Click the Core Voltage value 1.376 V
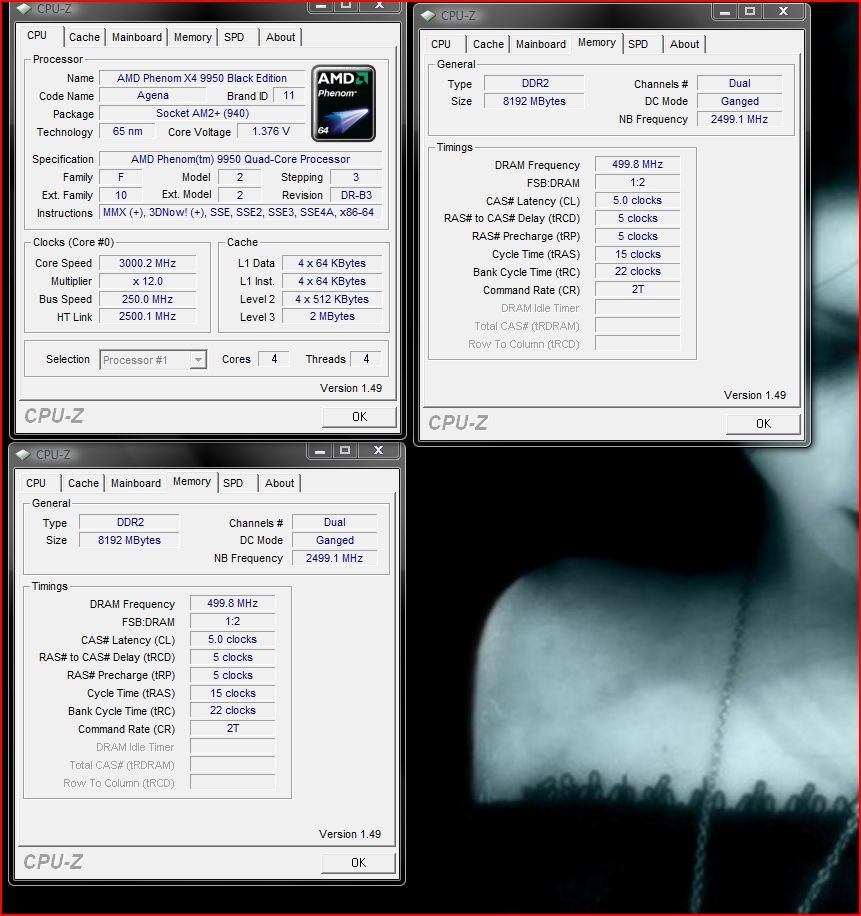This screenshot has height=916, width=861. pyautogui.click(x=271, y=131)
